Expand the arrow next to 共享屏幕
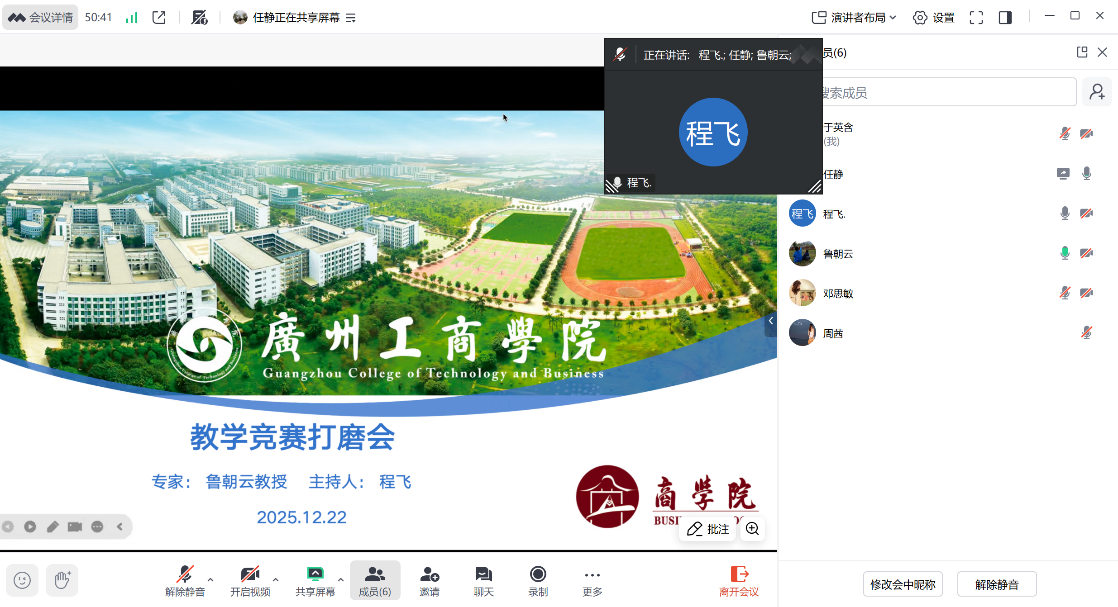This screenshot has width=1118, height=607. point(341,579)
